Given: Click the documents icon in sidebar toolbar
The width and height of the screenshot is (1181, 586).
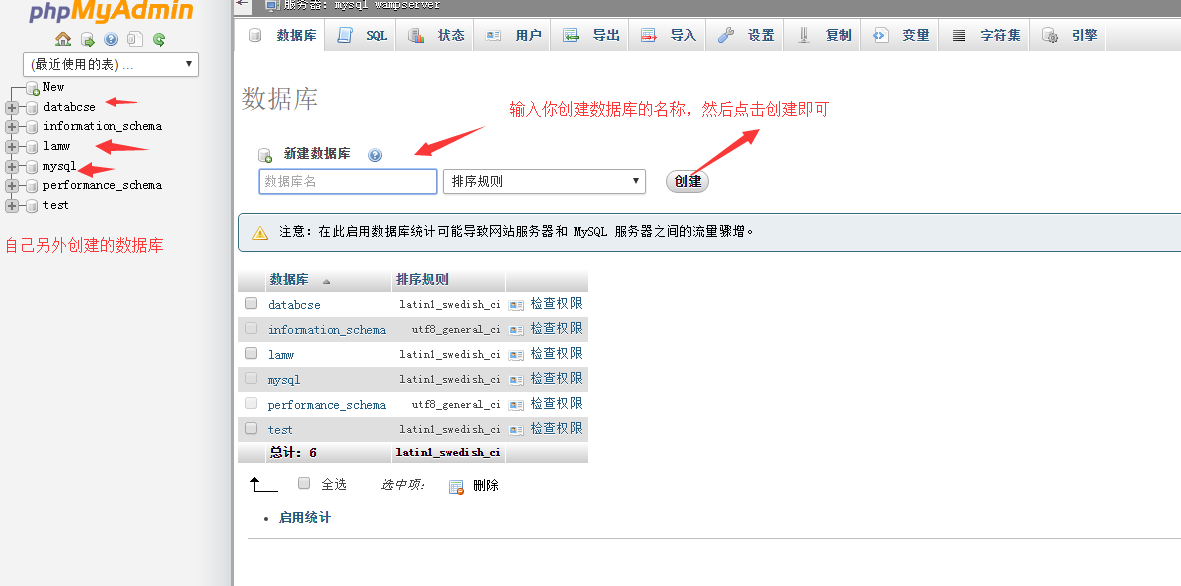Looking at the screenshot, I should click(135, 39).
